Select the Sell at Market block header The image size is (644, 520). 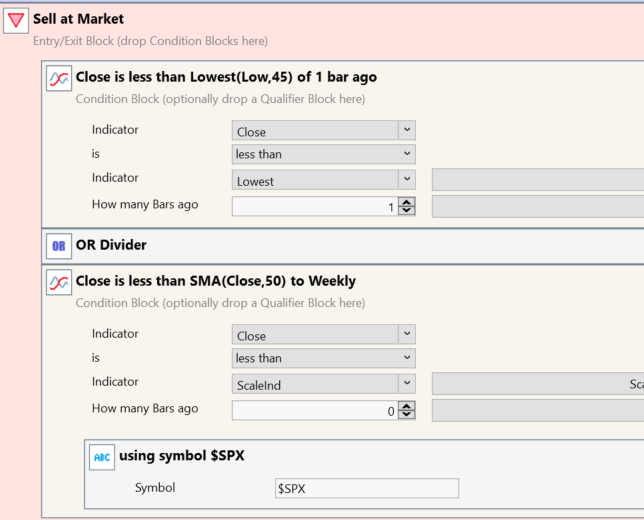79,19
